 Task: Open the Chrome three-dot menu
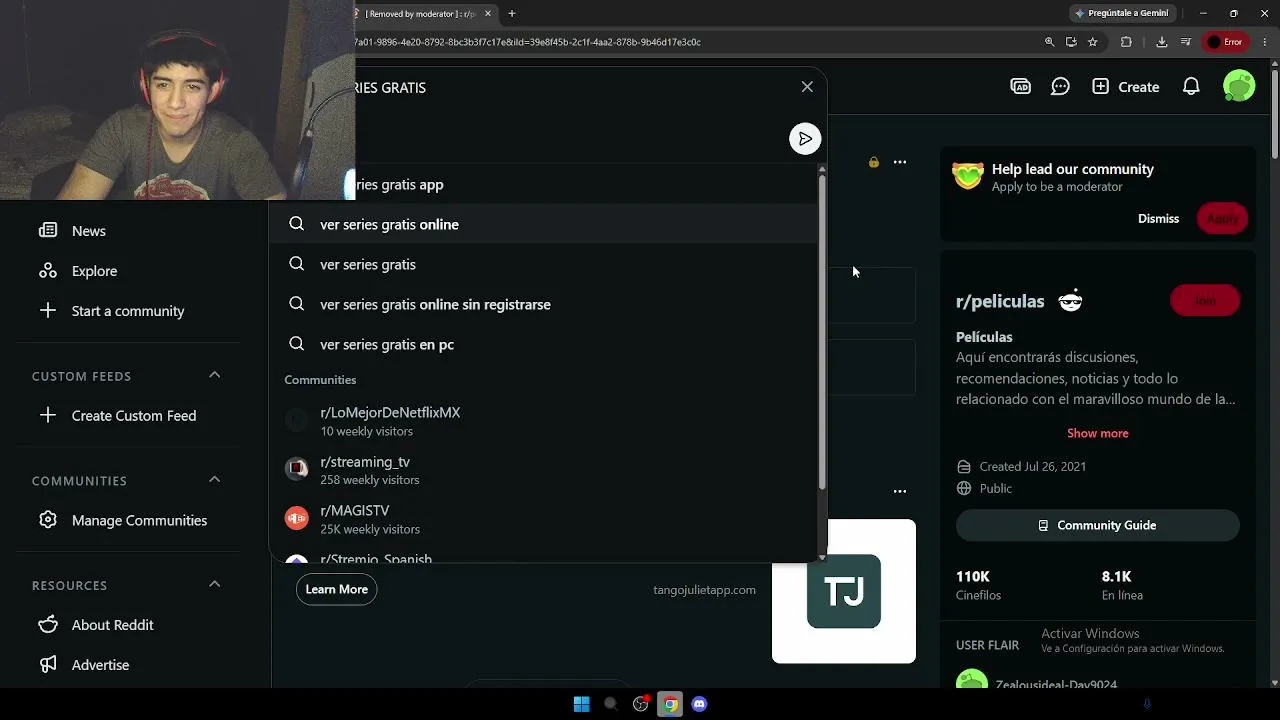click(1264, 42)
